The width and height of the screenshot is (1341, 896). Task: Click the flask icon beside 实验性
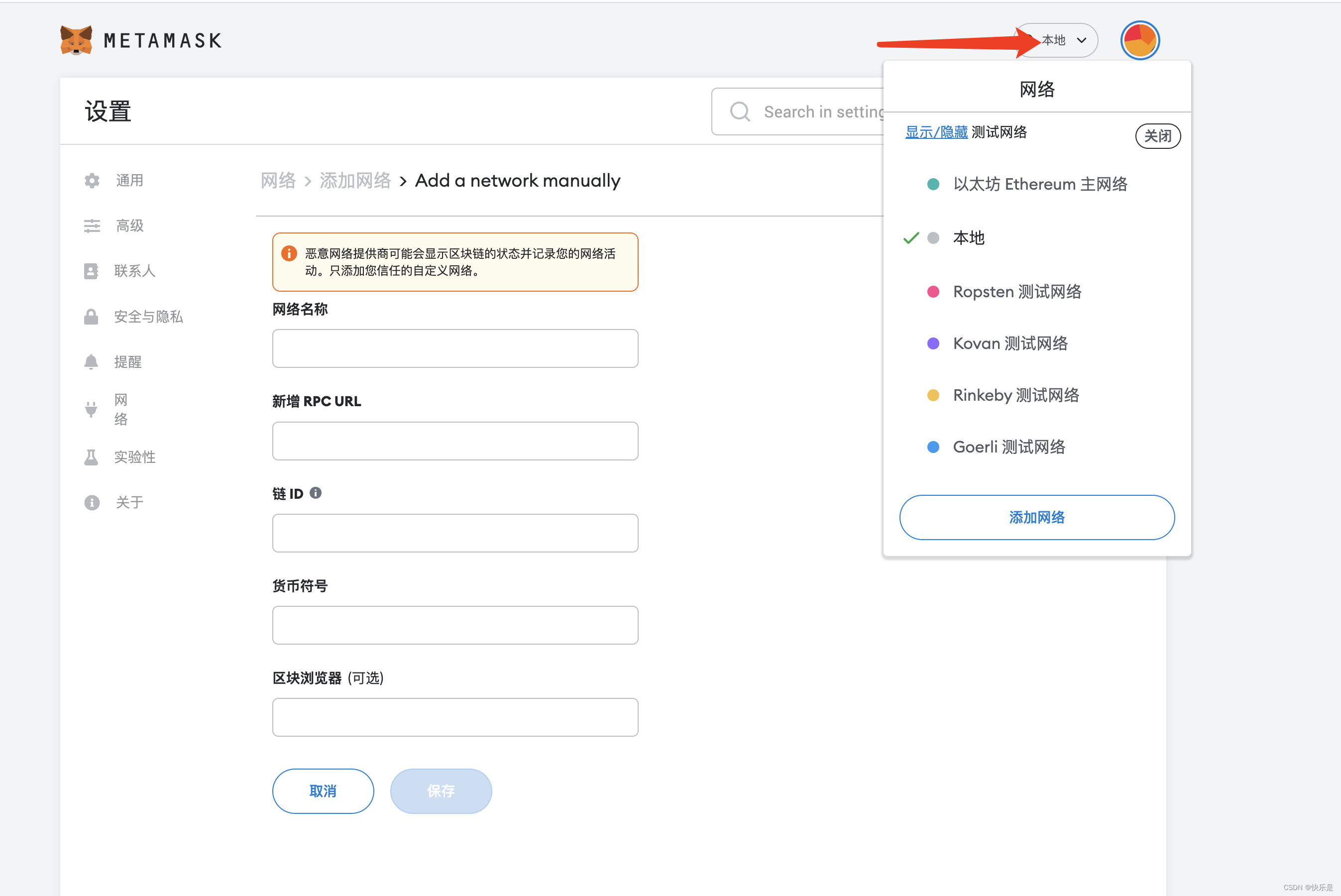pos(91,457)
